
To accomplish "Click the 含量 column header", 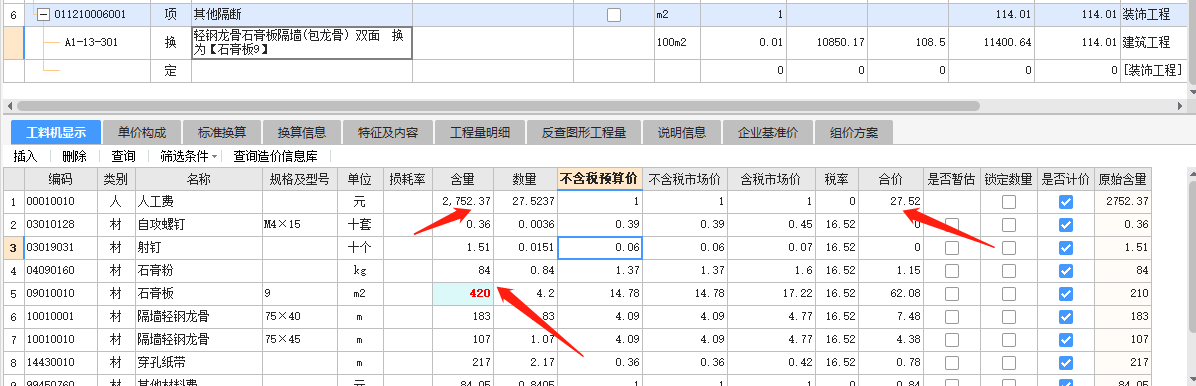I will click(462, 179).
